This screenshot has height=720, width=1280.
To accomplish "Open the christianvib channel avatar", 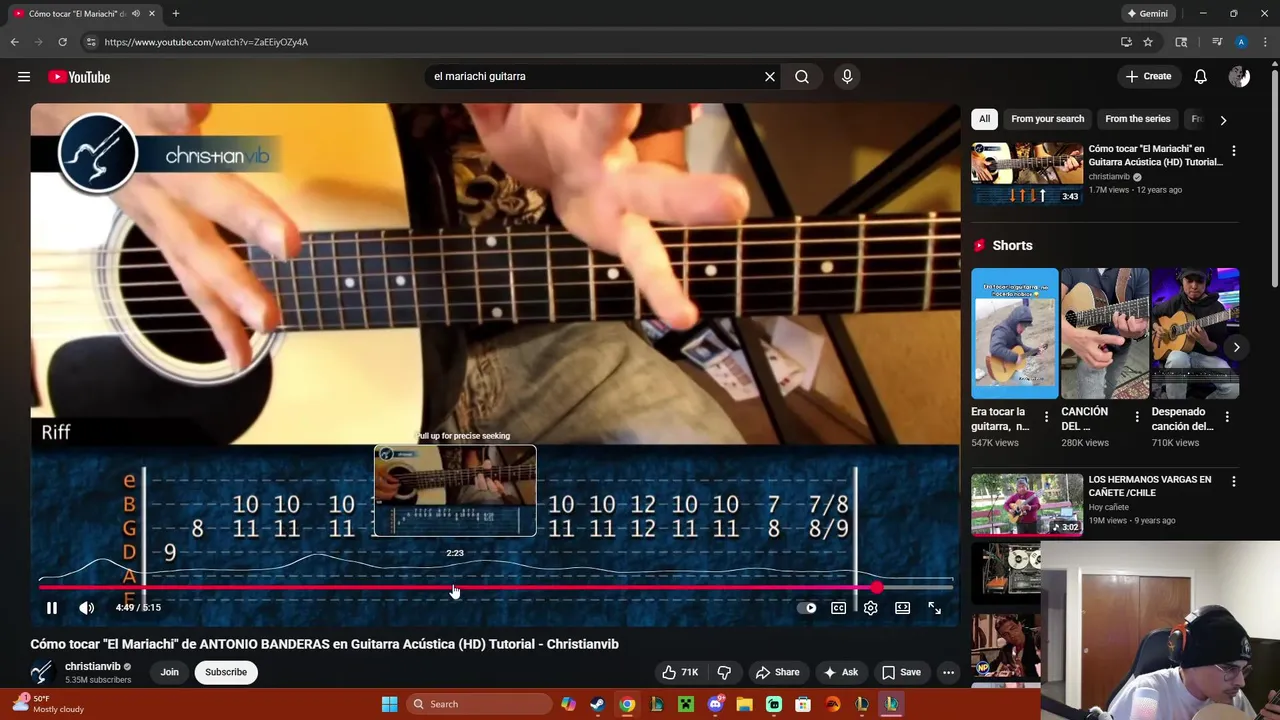I will [41, 672].
